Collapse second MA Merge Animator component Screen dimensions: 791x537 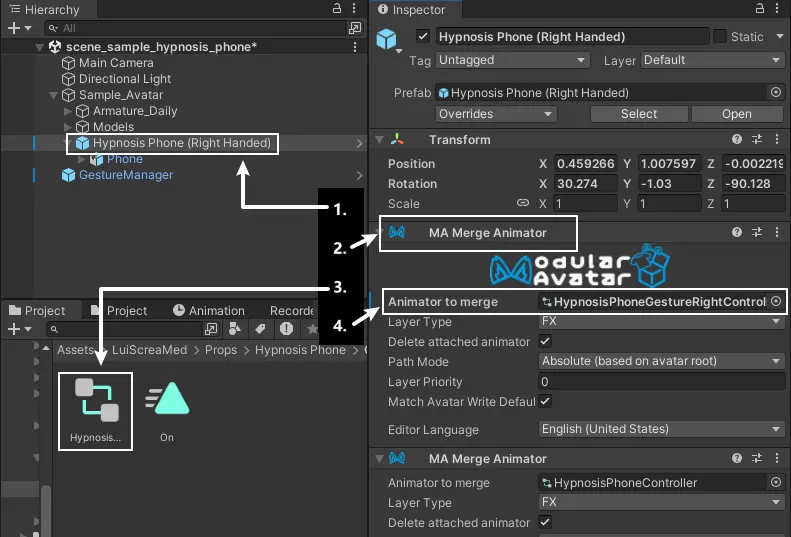coord(379,459)
